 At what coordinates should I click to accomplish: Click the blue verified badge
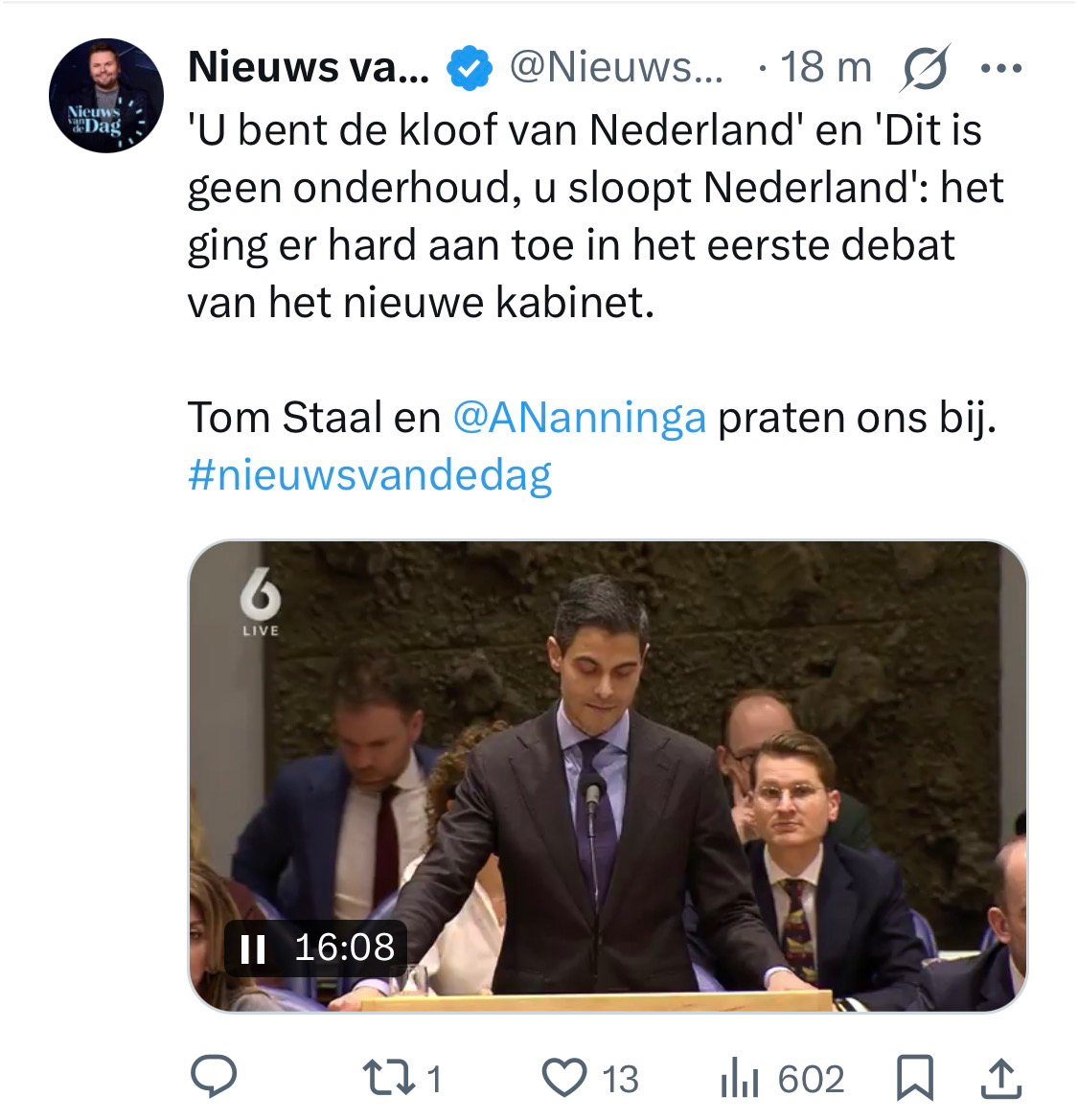[469, 69]
